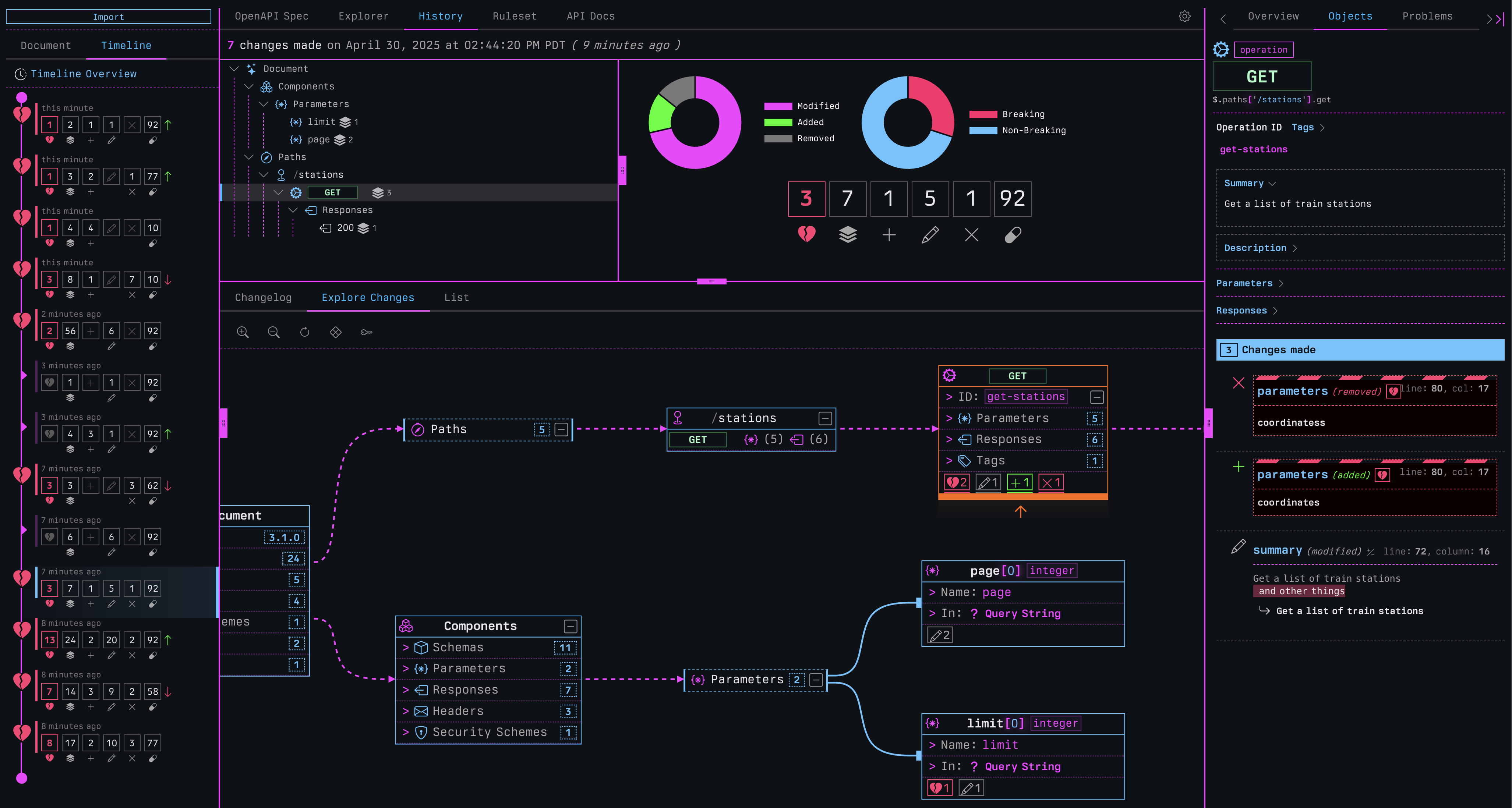This screenshot has width=1512, height=808.
Task: Click added badge +1 on GET node
Action: coord(1020,482)
